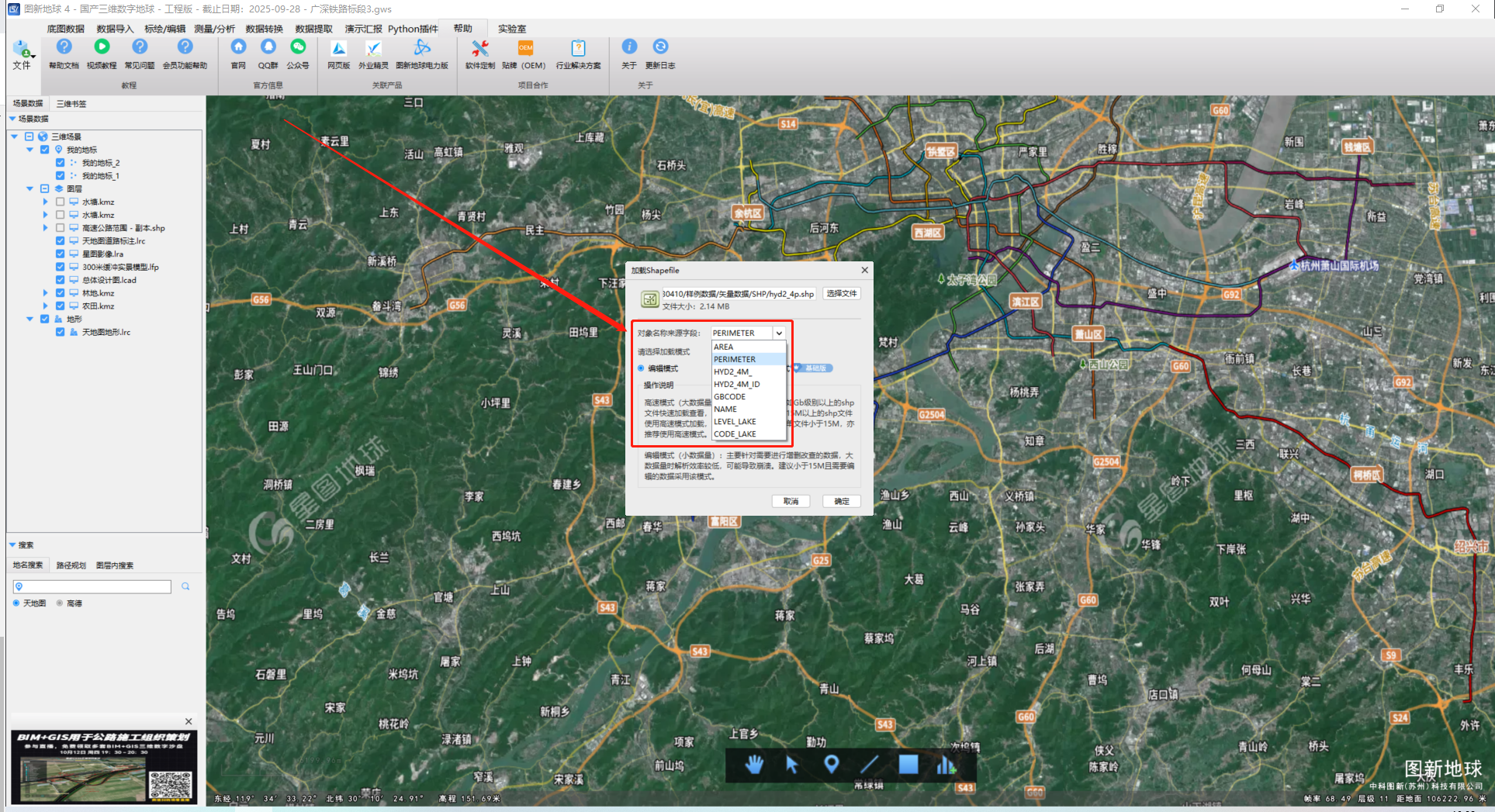Open the 文件 file menu button

click(22, 55)
